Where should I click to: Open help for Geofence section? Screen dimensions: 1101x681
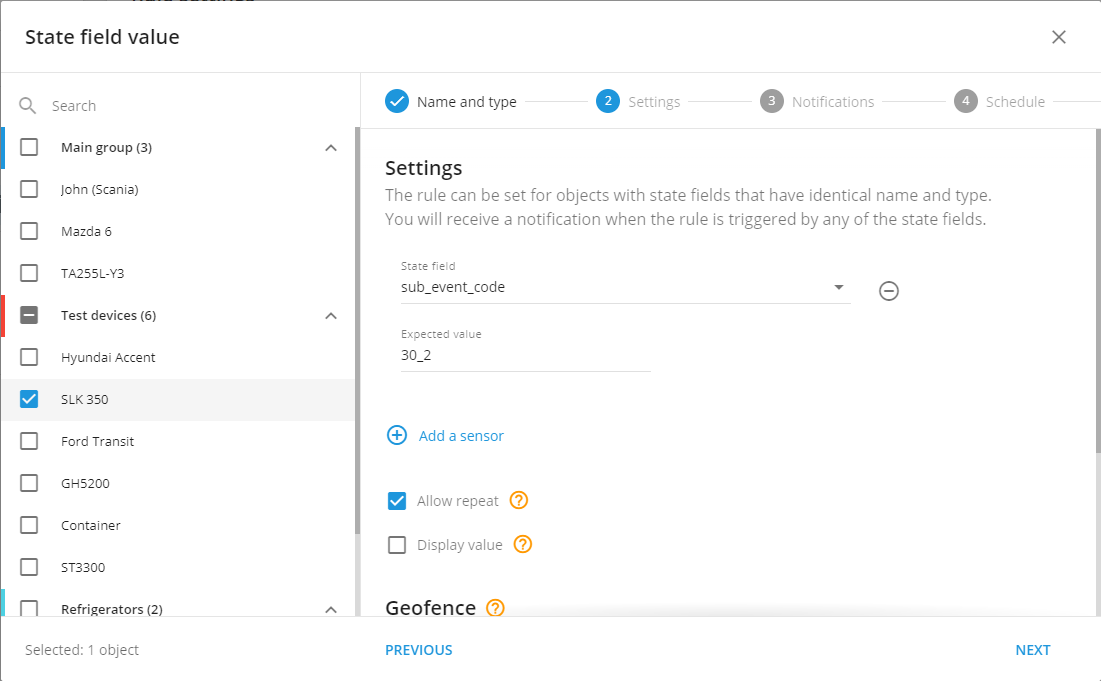click(495, 607)
